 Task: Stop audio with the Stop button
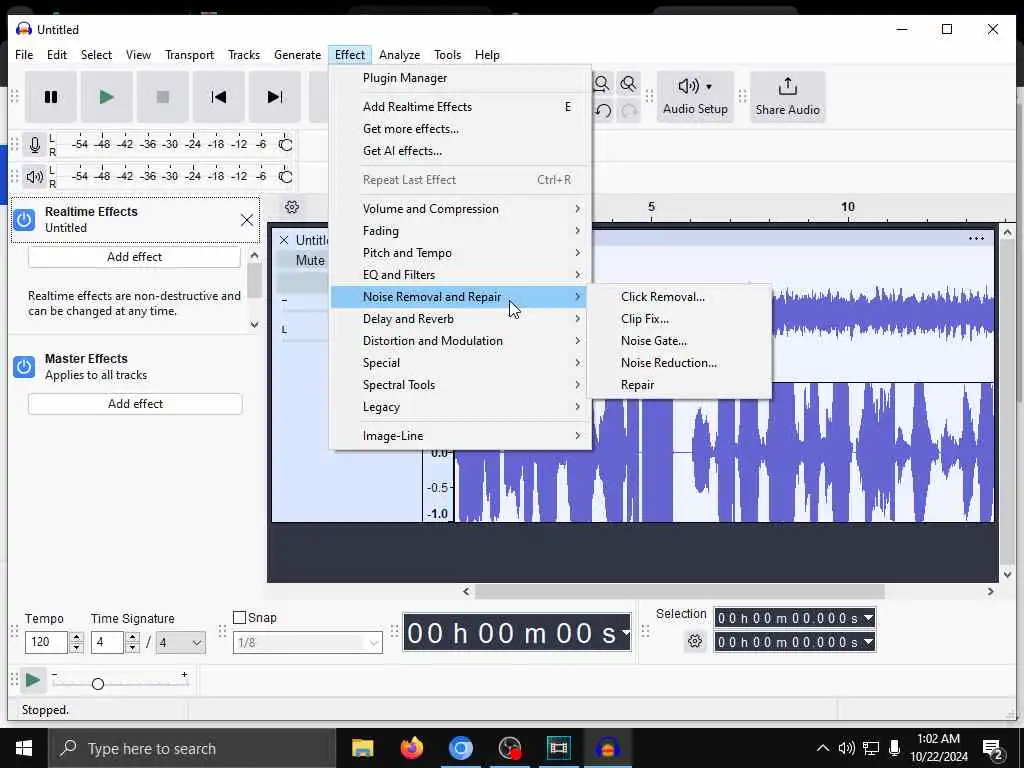point(163,97)
